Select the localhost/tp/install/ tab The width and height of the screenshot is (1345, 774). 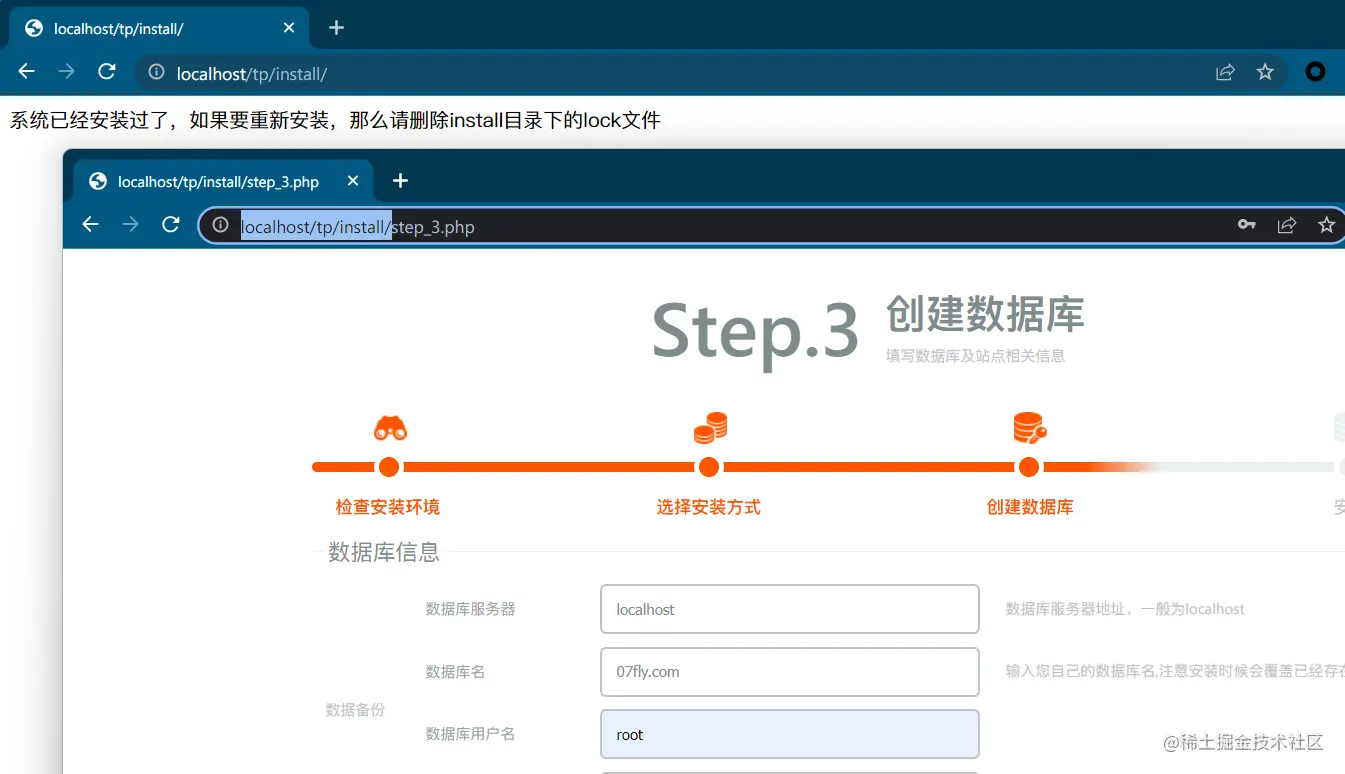click(x=160, y=28)
